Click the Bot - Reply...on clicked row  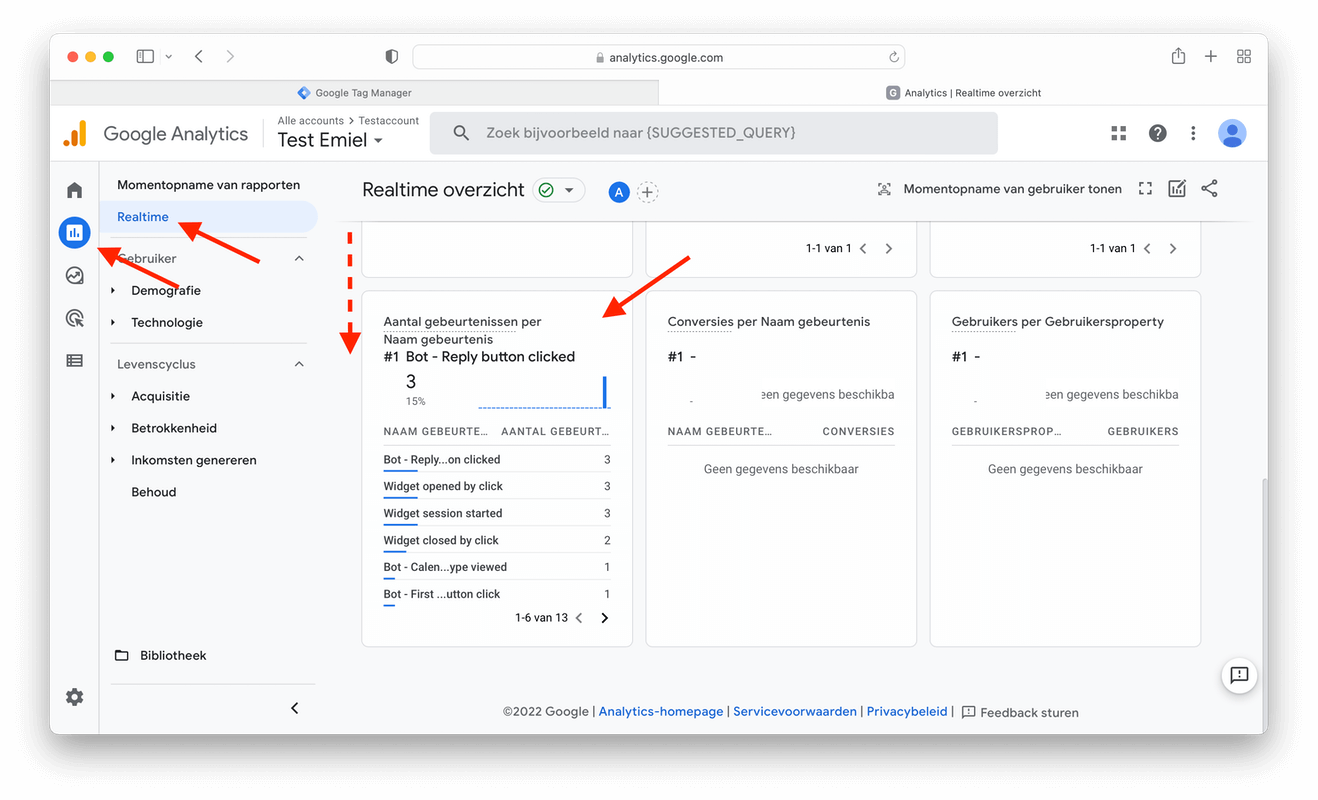[496, 459]
